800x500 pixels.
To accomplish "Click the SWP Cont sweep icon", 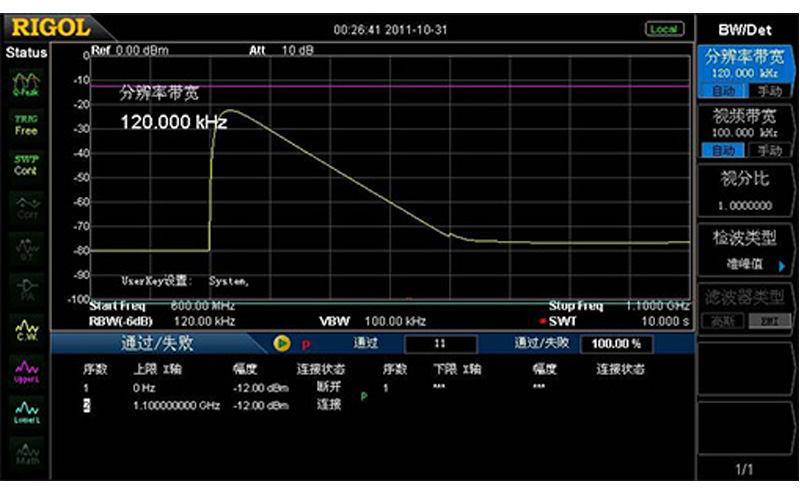I will [25, 165].
